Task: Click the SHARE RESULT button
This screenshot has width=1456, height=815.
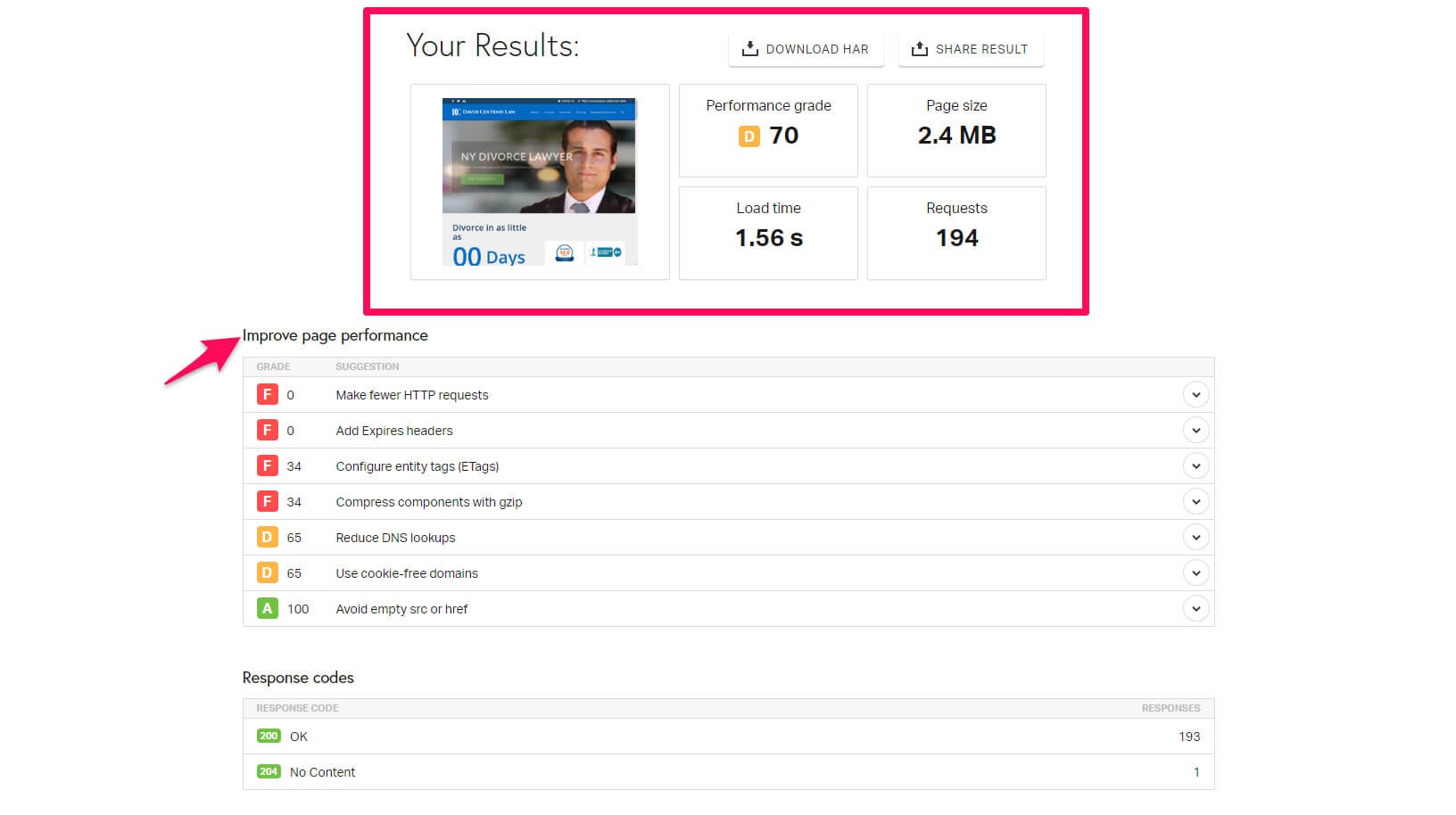Action: click(x=971, y=49)
